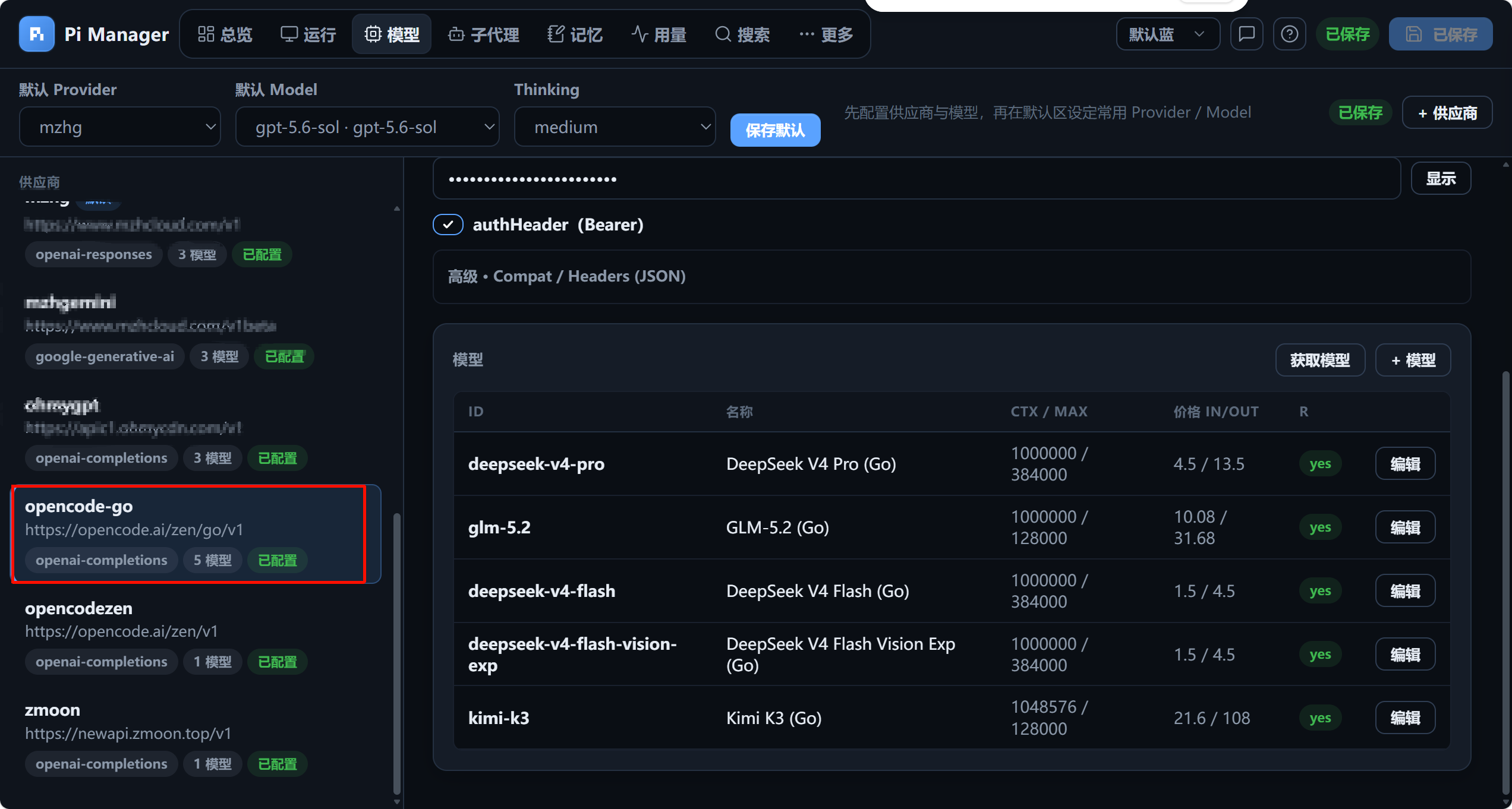Switch to the 运行 tab

click(308, 34)
